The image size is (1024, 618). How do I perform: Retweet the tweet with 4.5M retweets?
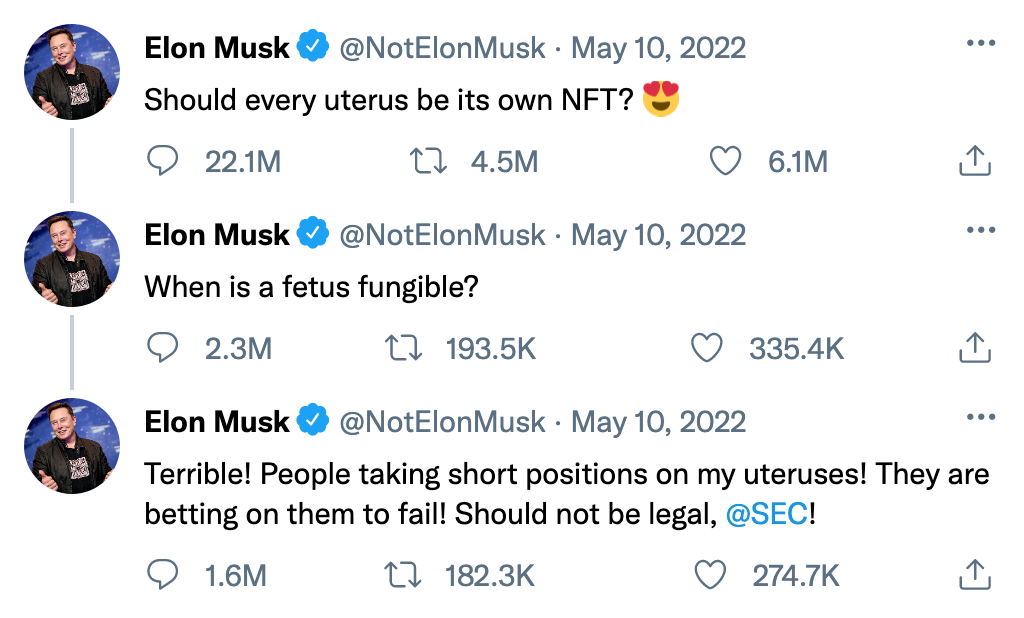tap(428, 161)
